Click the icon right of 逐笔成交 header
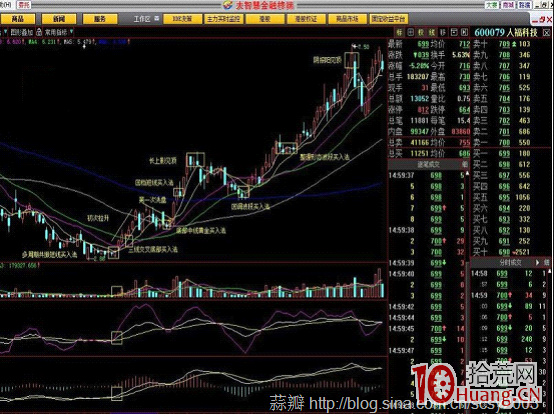 point(465,164)
